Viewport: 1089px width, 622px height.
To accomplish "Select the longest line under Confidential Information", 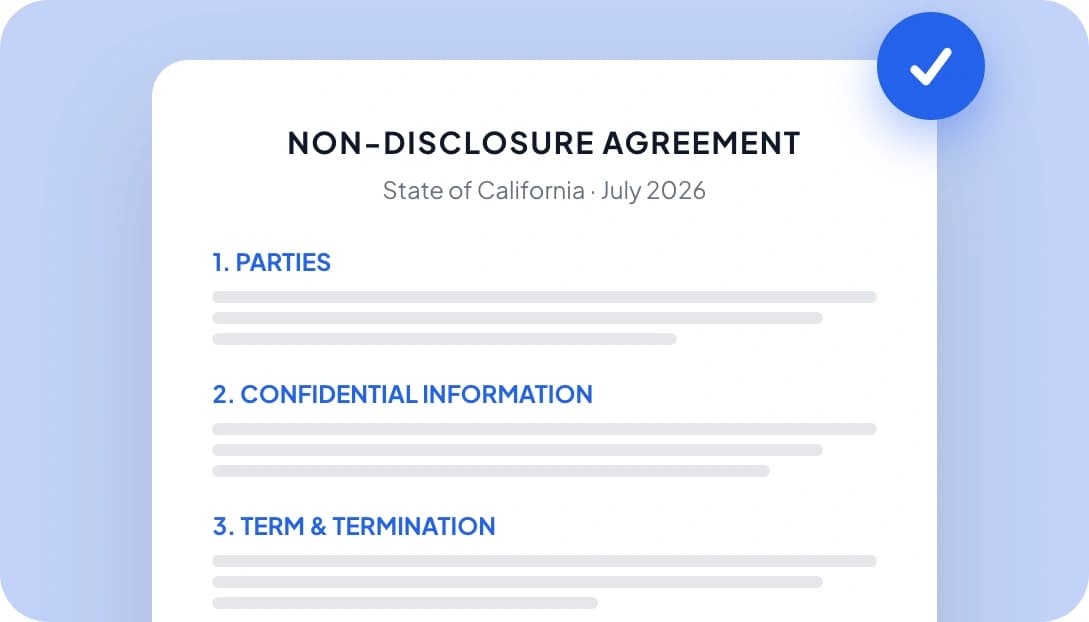I will tap(544, 429).
